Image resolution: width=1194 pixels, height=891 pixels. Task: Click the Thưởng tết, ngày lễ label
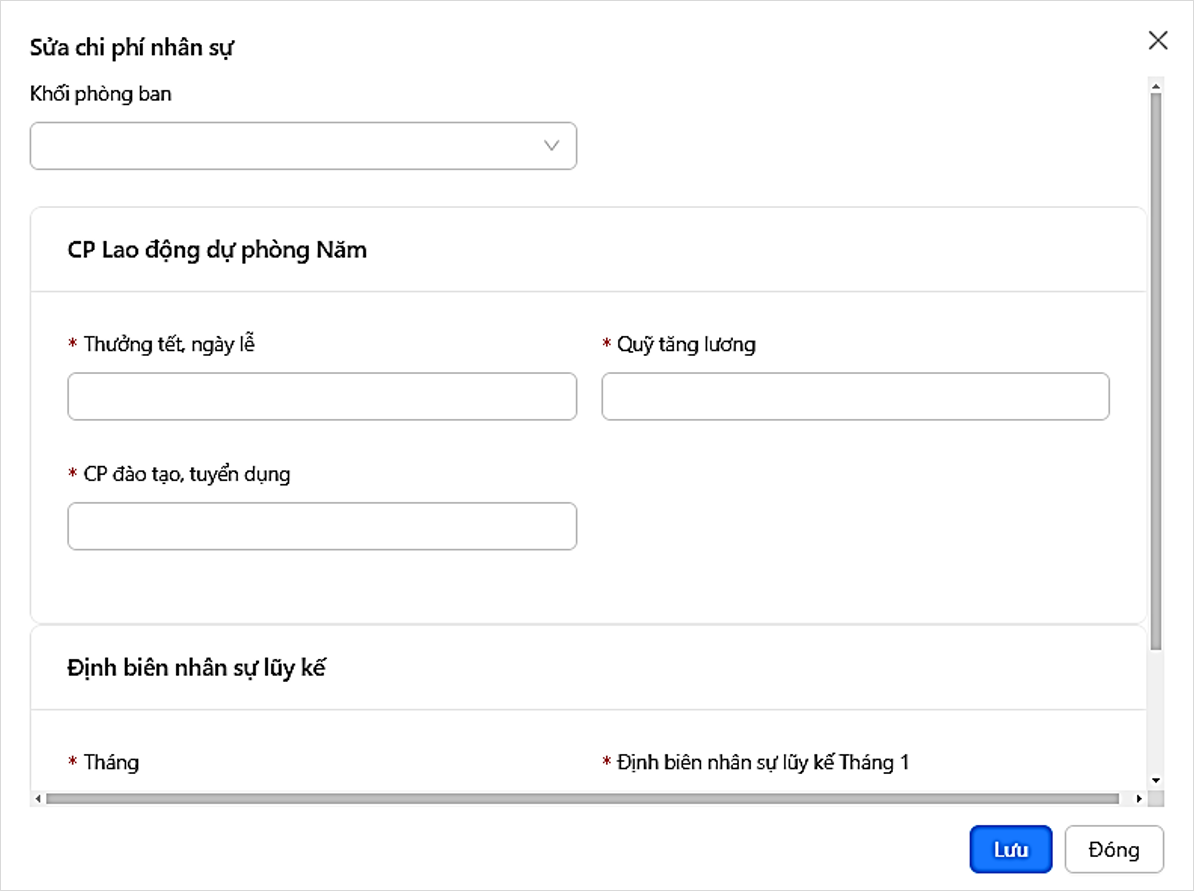coord(169,345)
